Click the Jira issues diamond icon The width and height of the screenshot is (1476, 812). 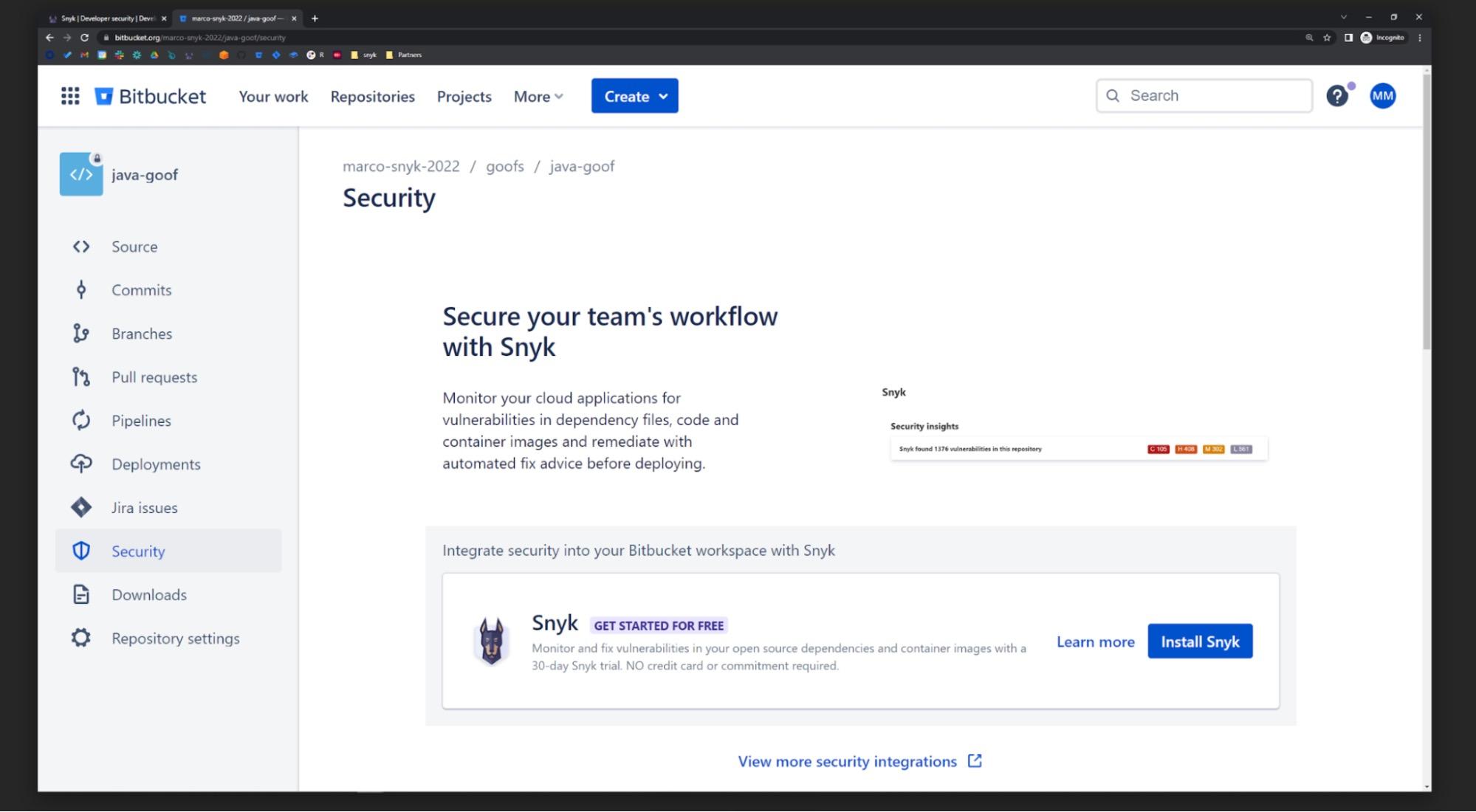[x=80, y=508]
